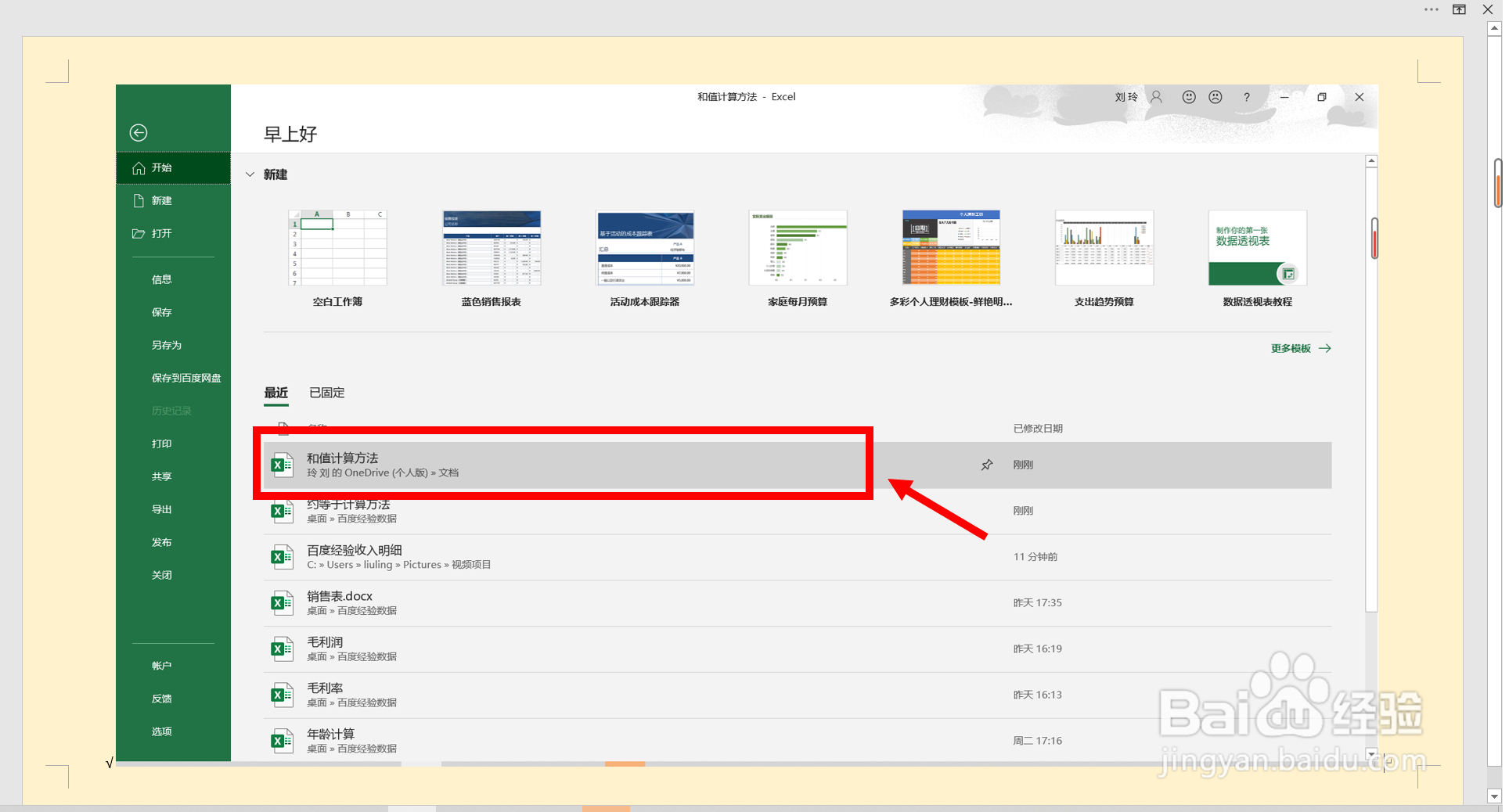The width and height of the screenshot is (1509, 812).
Task: Click Excel scrollbar up arrow
Action: tap(1371, 161)
